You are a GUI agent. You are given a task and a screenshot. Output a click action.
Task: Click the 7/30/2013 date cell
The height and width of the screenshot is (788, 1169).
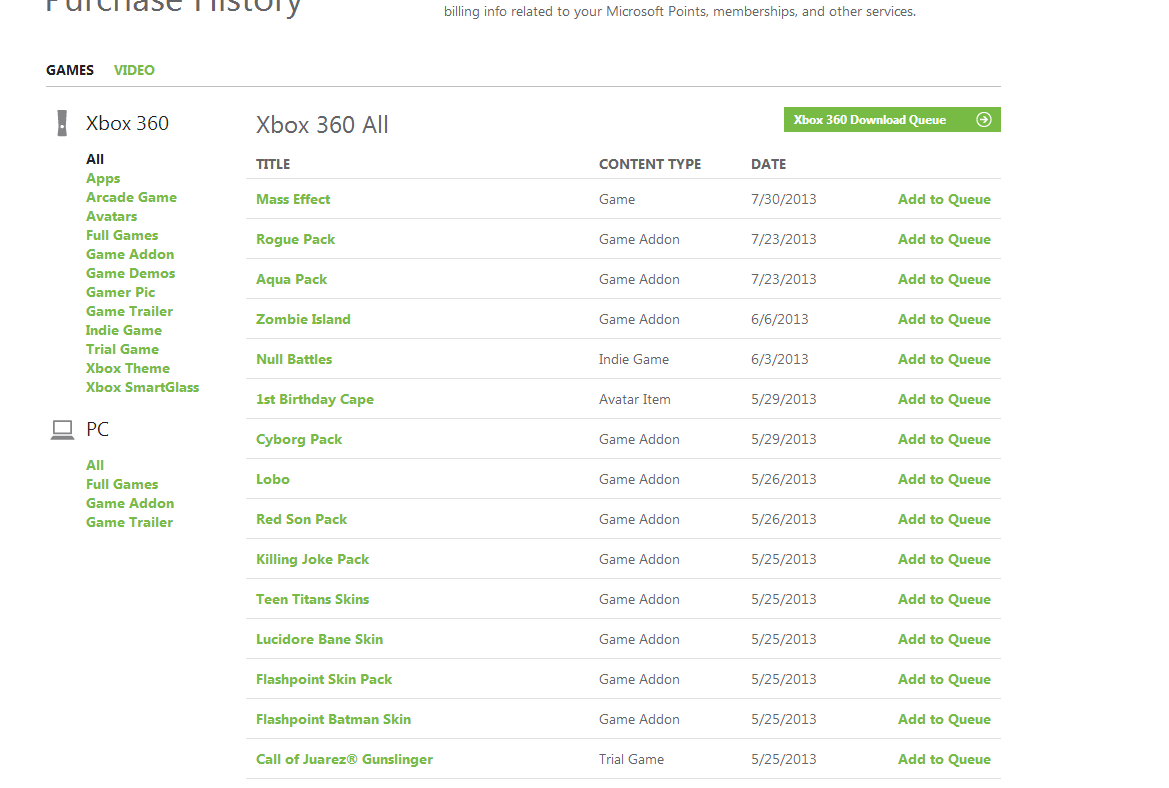[784, 199]
